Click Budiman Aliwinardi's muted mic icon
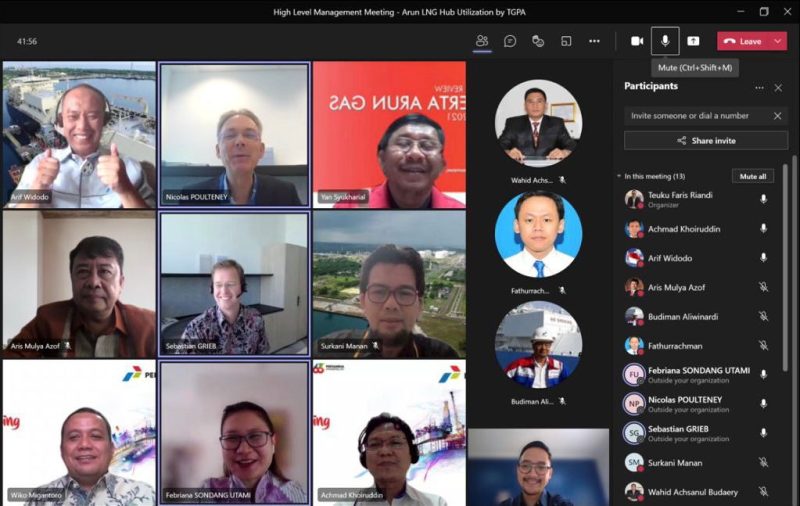The width and height of the screenshot is (800, 506). pyautogui.click(x=763, y=316)
